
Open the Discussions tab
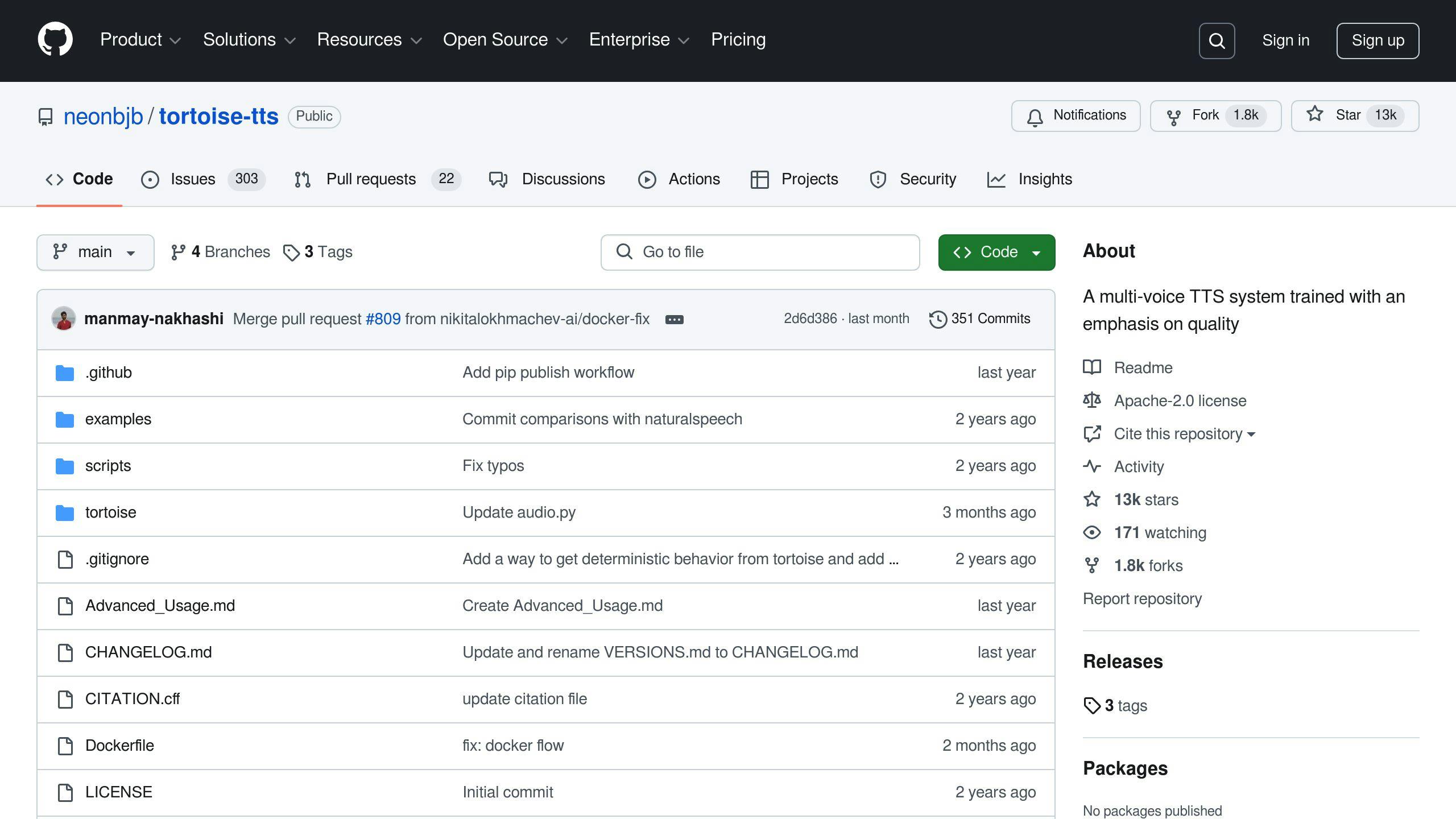pos(547,179)
